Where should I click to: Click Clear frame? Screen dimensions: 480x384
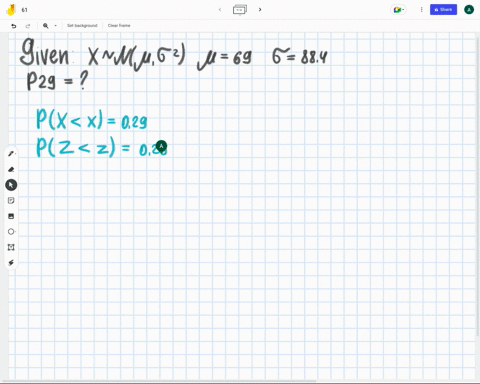pos(119,26)
